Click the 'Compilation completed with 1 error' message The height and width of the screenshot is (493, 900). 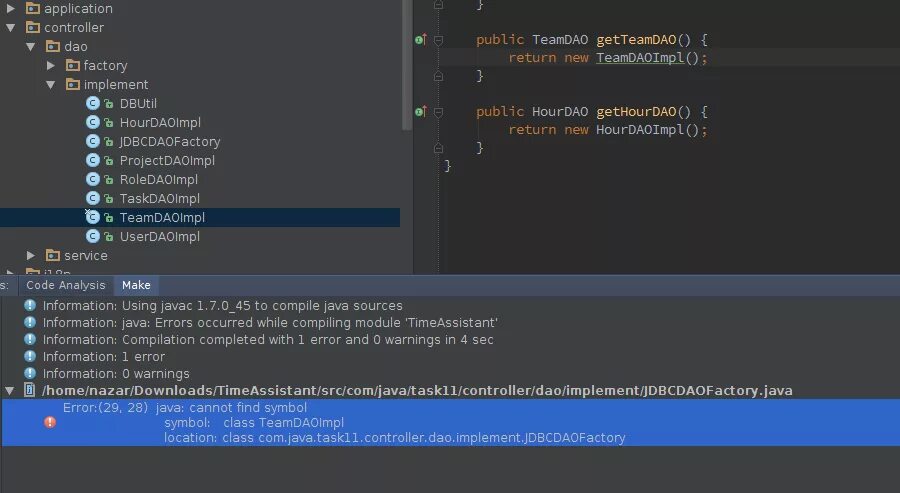click(268, 339)
